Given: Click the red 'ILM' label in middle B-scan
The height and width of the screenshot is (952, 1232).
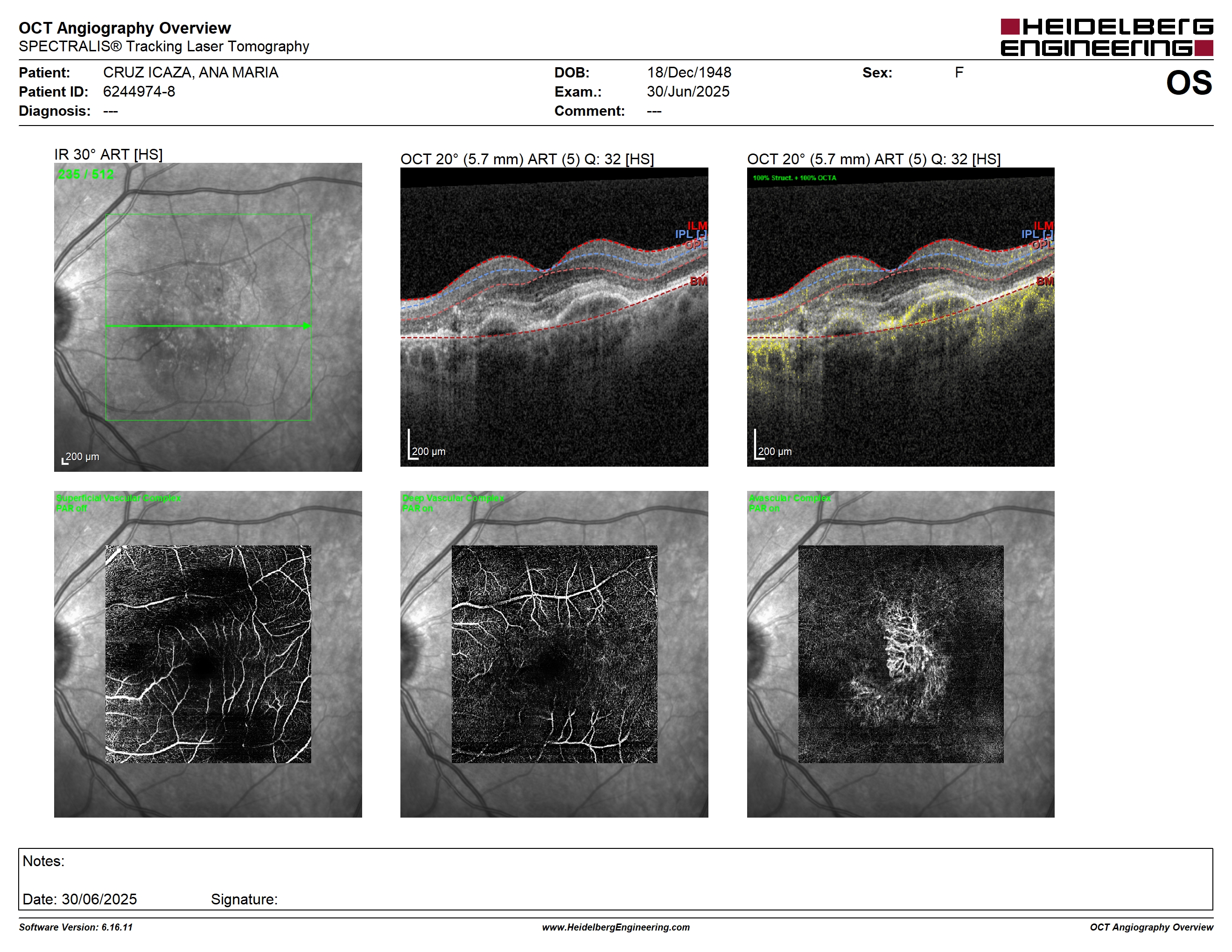Looking at the screenshot, I should (x=697, y=225).
